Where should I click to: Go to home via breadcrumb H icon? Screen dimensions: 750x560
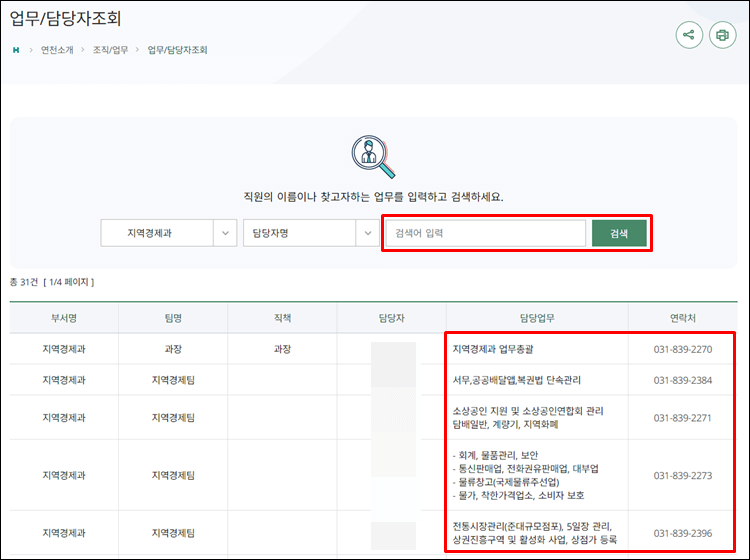coord(16,50)
